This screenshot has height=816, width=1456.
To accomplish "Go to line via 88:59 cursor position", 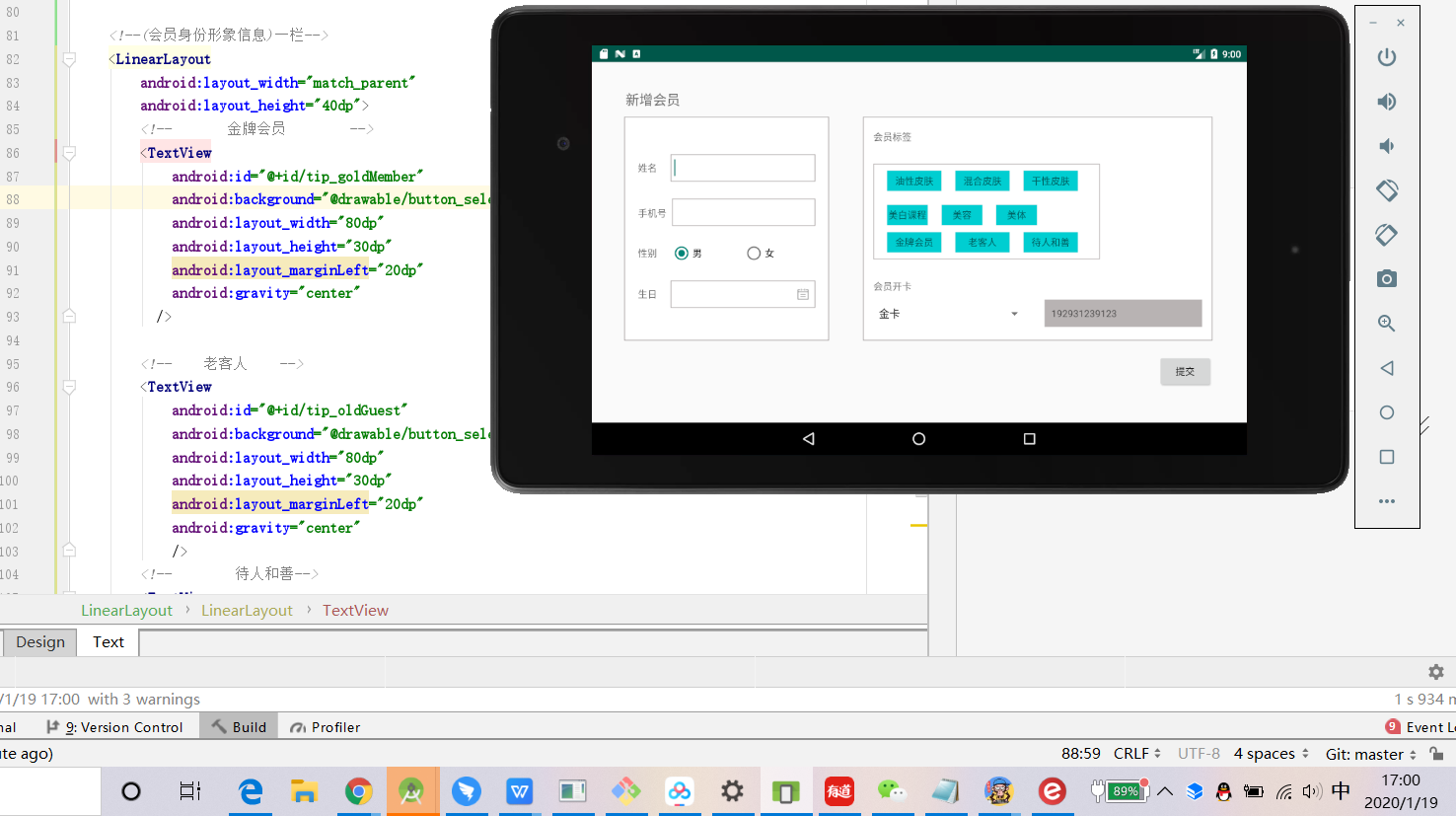I will click(x=1081, y=754).
